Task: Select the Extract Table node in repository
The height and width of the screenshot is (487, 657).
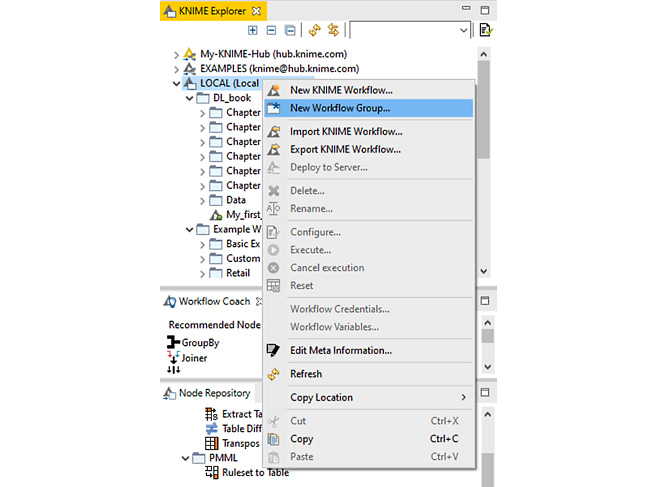Action: pos(233,414)
